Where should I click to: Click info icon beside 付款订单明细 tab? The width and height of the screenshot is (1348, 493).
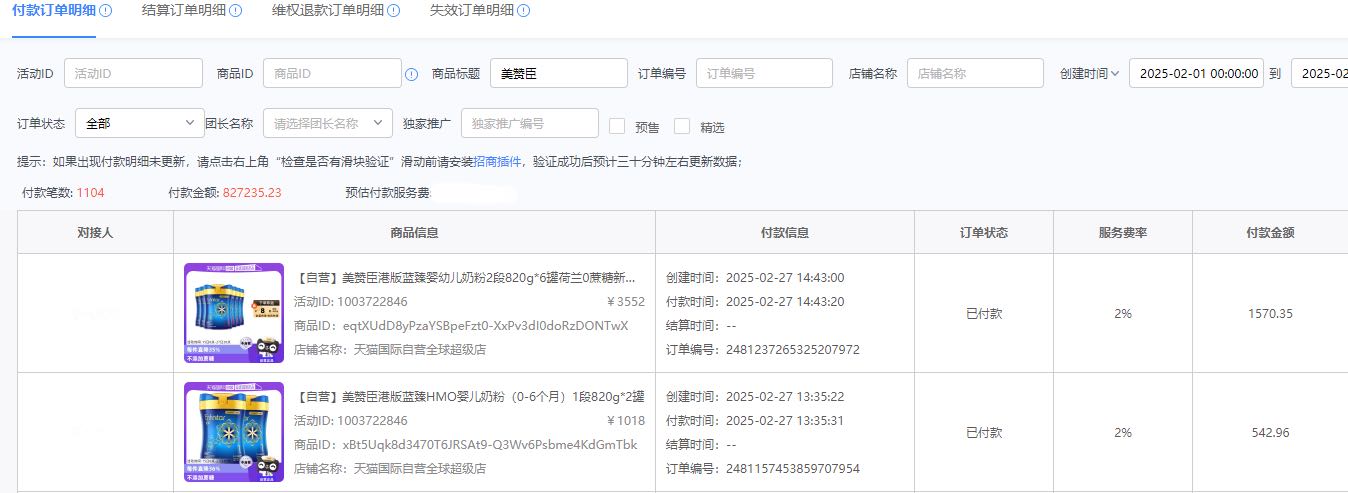pyautogui.click(x=106, y=10)
